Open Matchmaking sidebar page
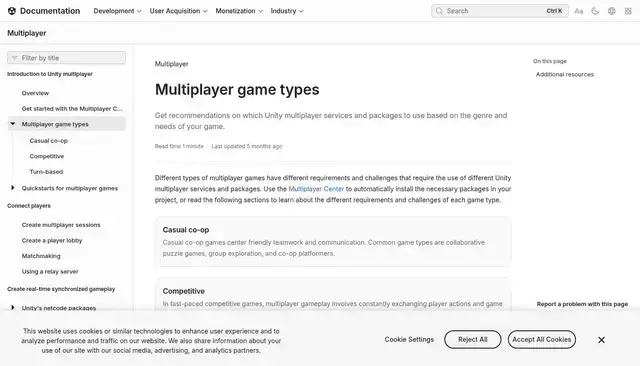Viewport: 640px width, 366px height. coord(41,256)
